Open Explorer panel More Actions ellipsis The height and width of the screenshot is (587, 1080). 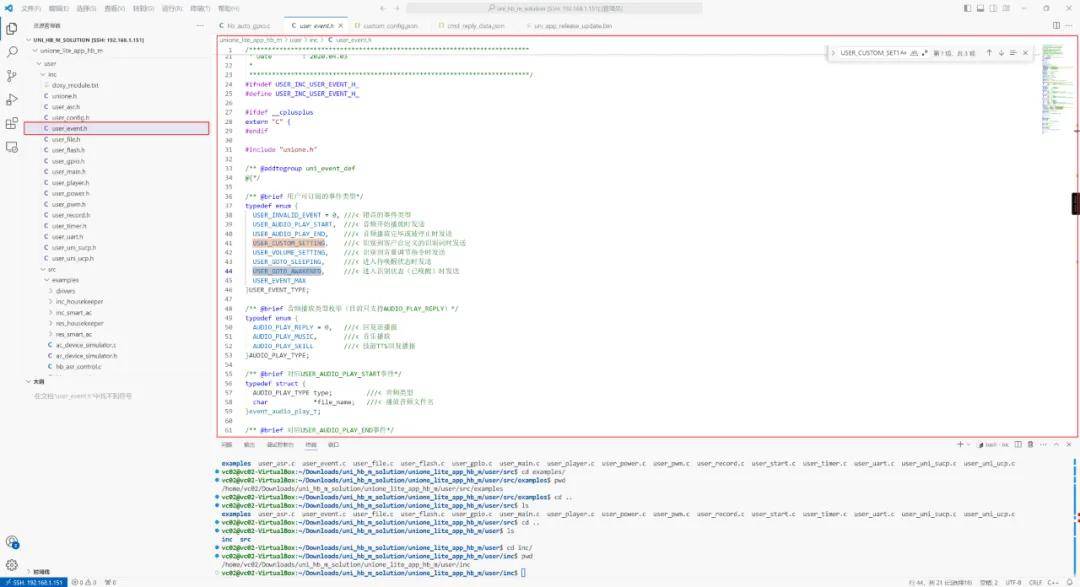click(x=200, y=25)
